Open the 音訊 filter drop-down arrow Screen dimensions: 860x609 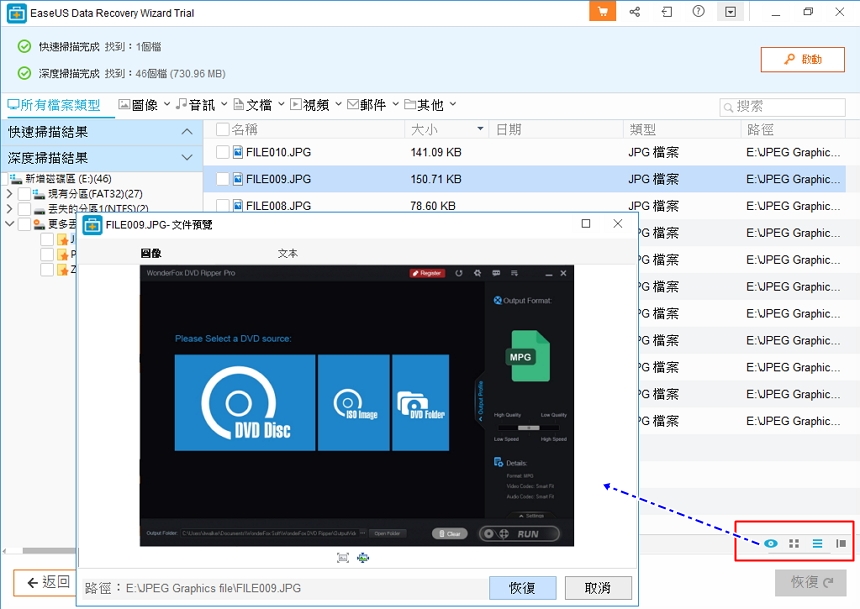click(x=224, y=104)
